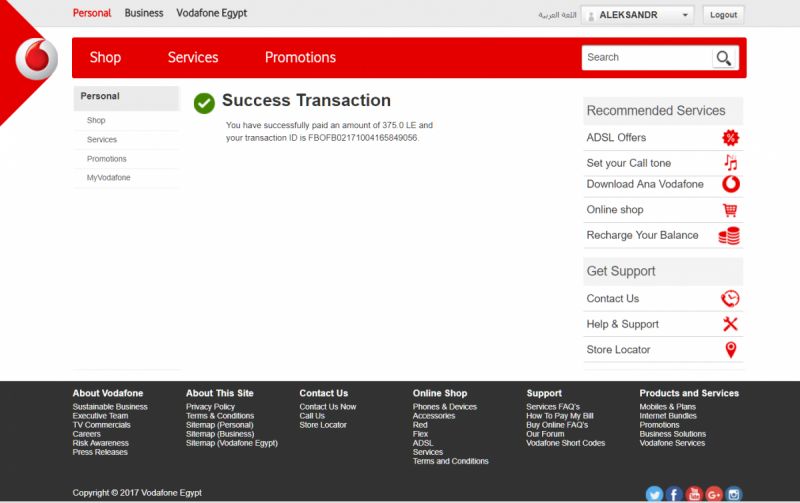Open Contact Us Now footer link
The height and width of the screenshot is (503, 800).
click(x=328, y=407)
